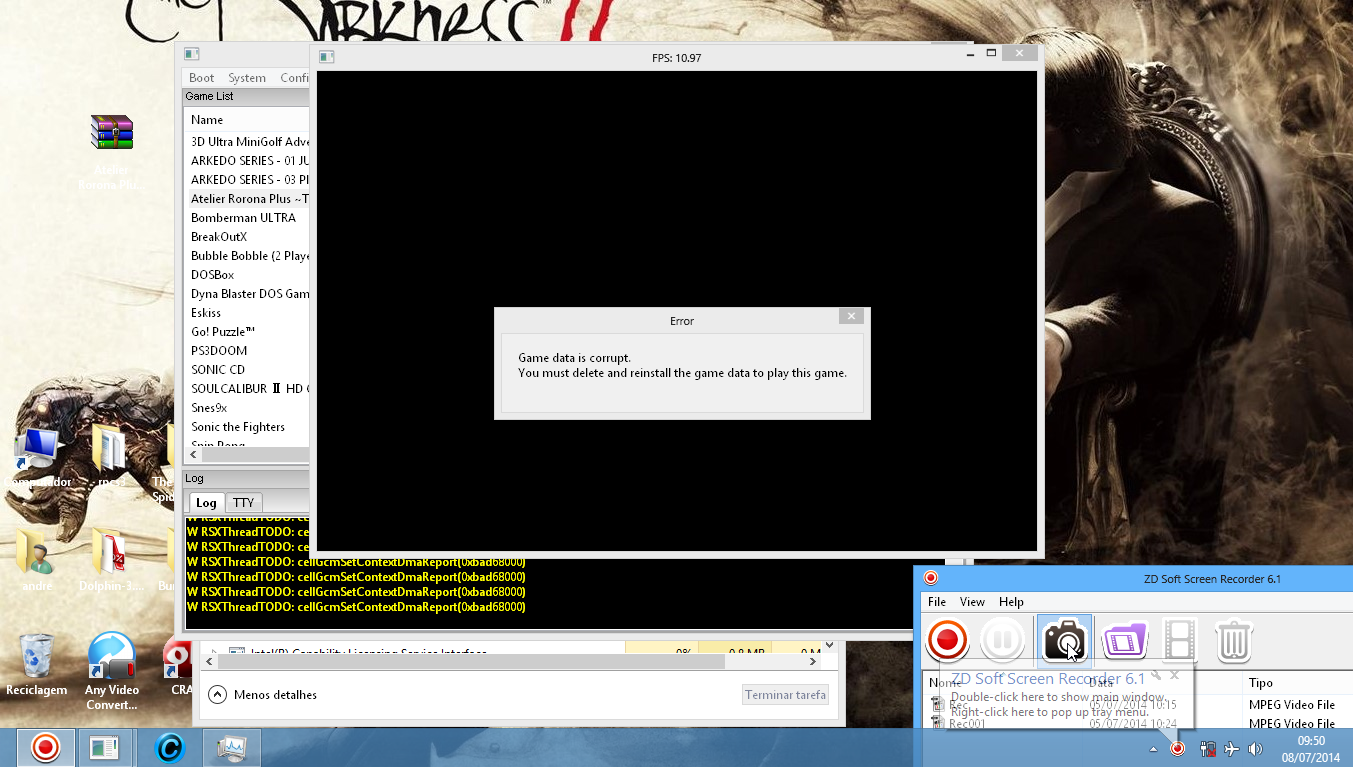The height and width of the screenshot is (767, 1353).
Task: Click the camera screenshot icon
Action: (x=1064, y=640)
